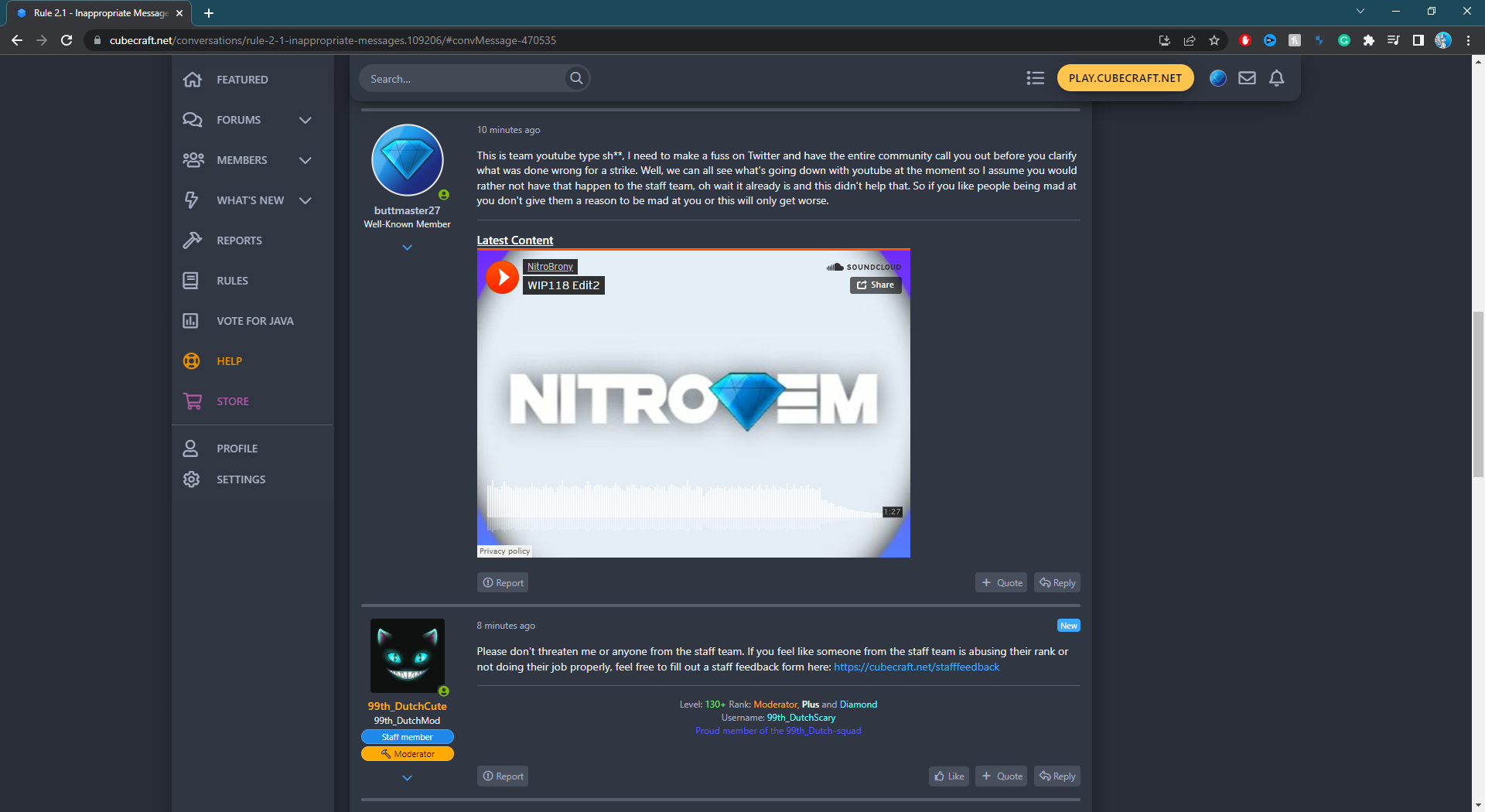This screenshot has height=812, width=1485.
Task: Open the Latest Content link
Action: coord(515,241)
